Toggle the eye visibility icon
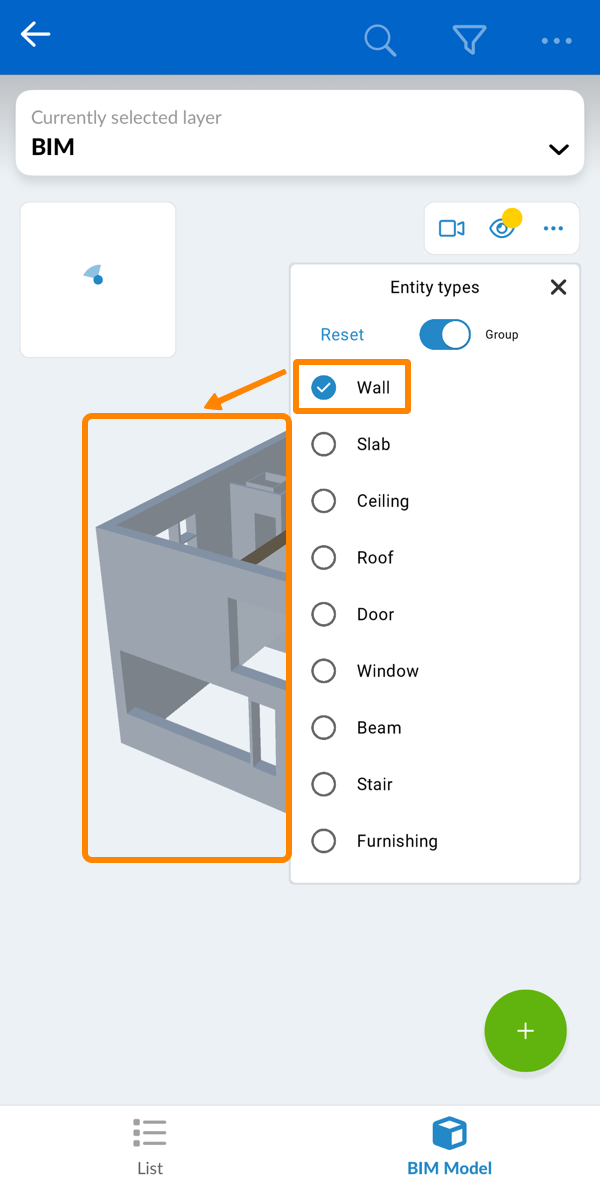600x1198 pixels. pos(502,229)
